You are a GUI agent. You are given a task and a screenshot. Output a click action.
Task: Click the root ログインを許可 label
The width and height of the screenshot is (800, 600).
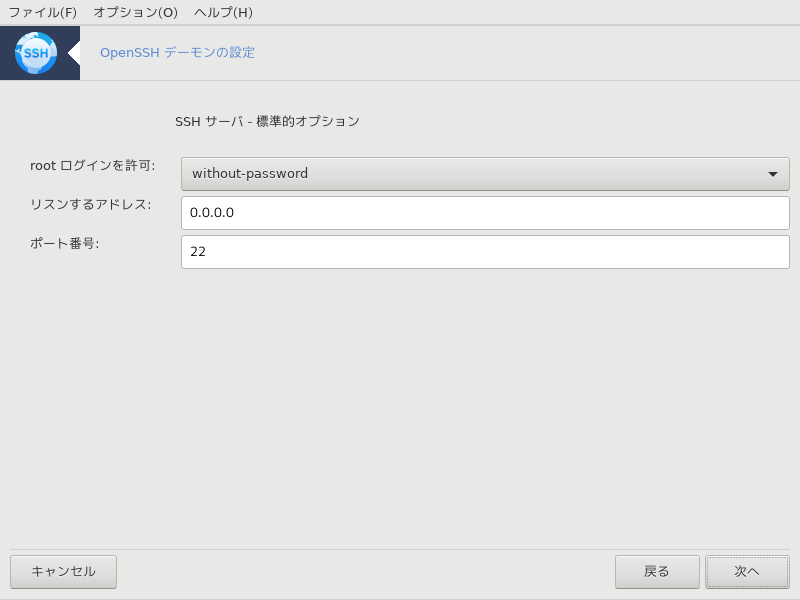(x=92, y=166)
